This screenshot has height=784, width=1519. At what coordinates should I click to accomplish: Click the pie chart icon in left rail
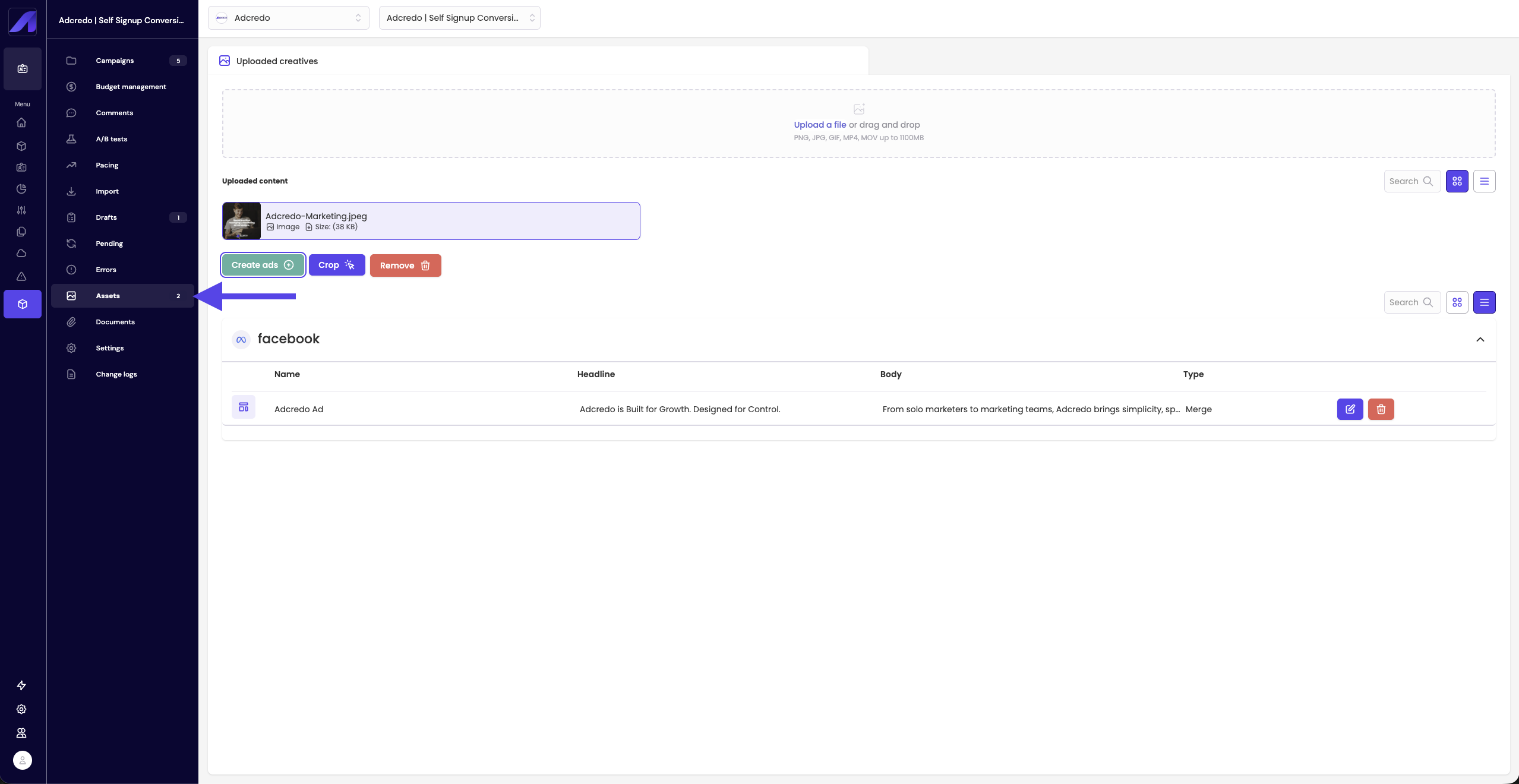click(x=22, y=189)
